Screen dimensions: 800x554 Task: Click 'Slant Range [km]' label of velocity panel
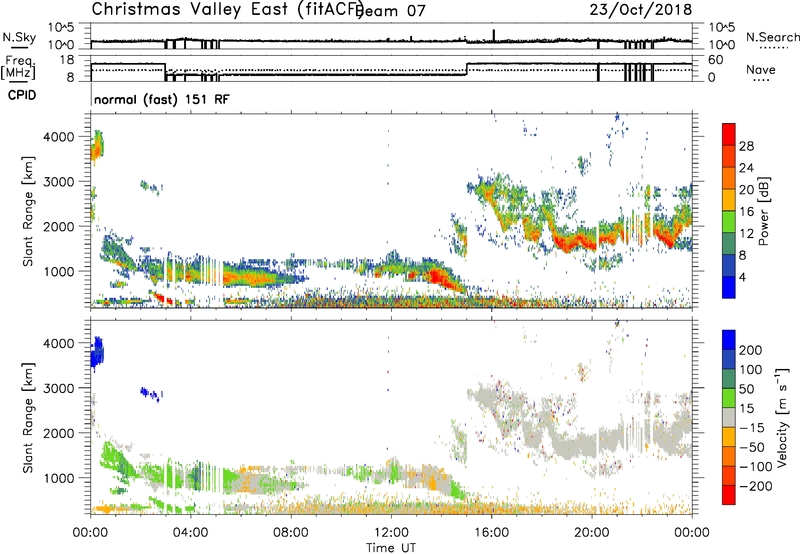click(28, 418)
